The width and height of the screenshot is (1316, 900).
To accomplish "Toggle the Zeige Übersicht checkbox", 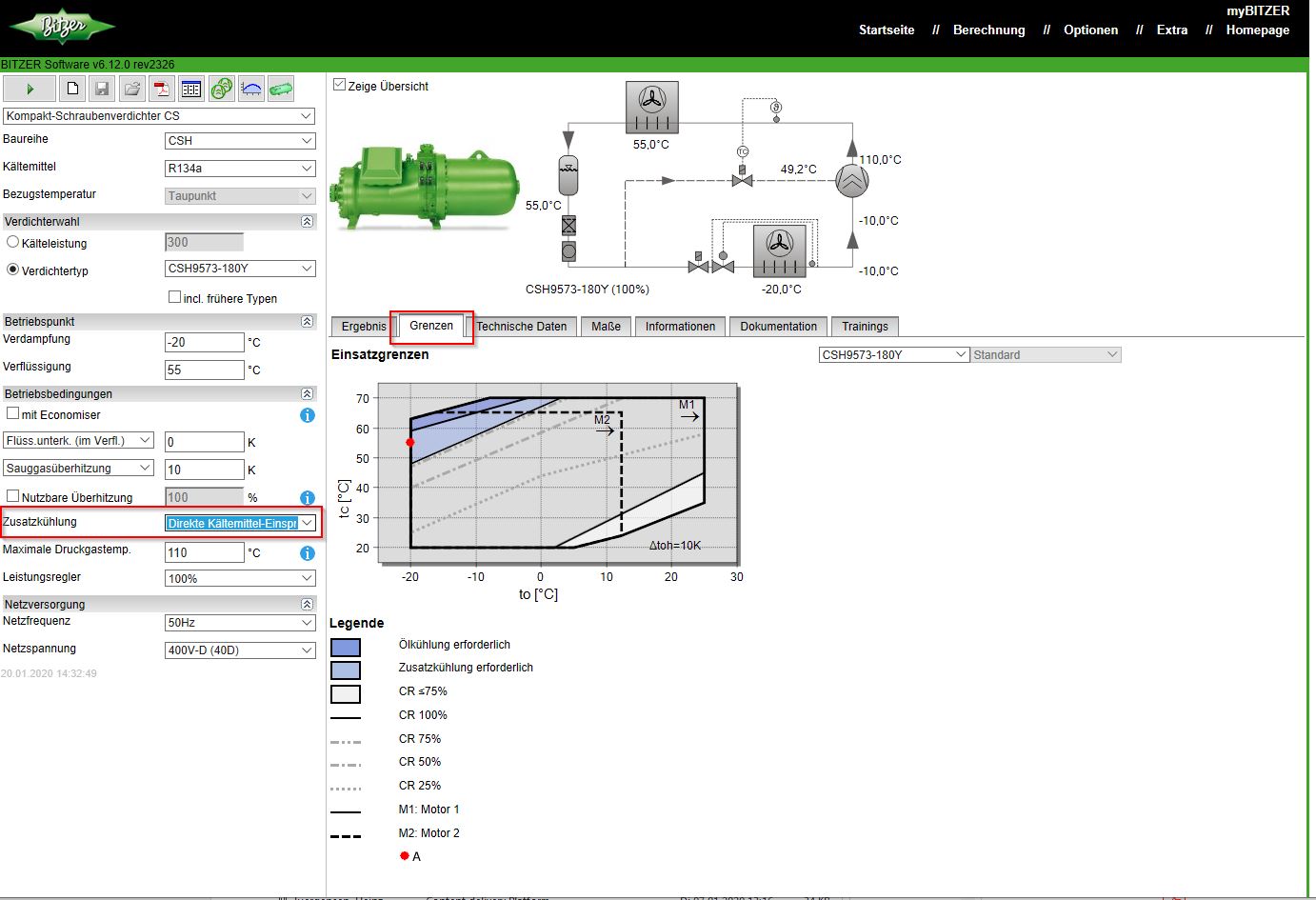I will click(339, 85).
